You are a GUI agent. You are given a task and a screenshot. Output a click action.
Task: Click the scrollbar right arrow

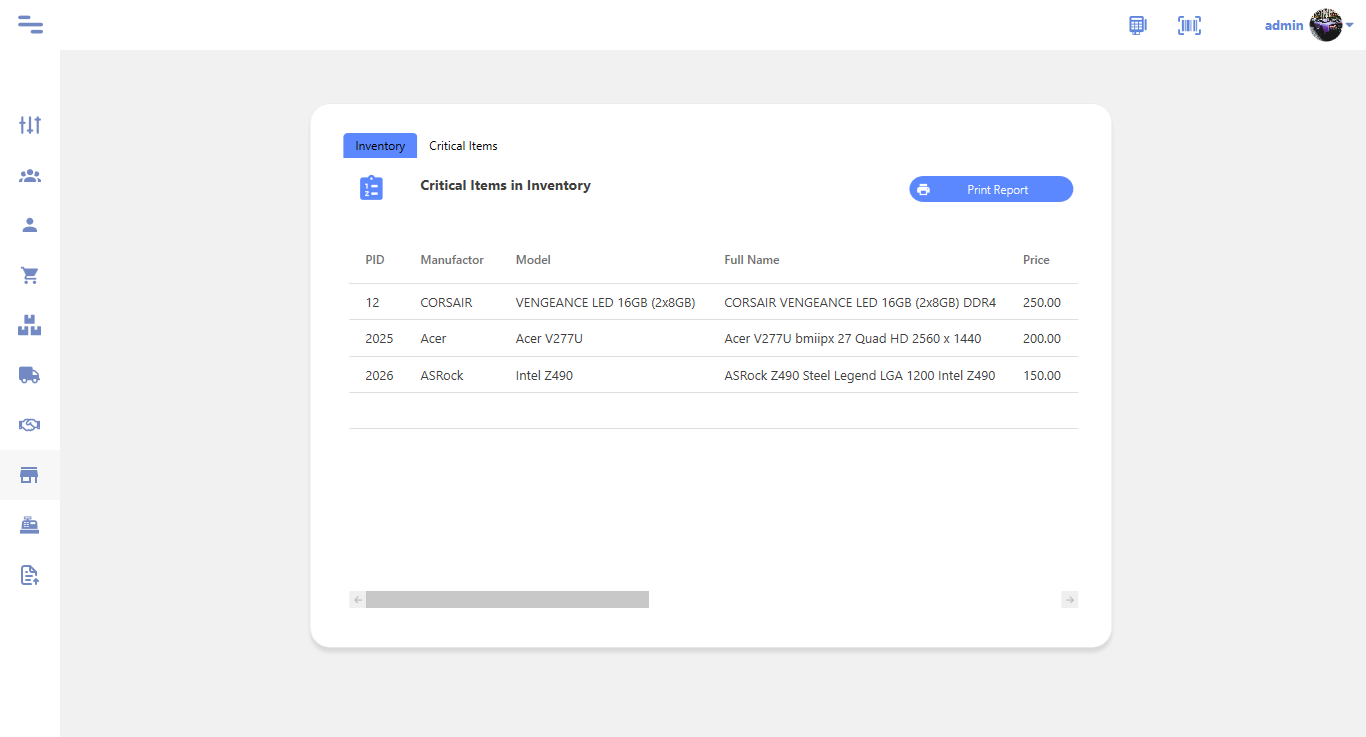[x=1070, y=600]
